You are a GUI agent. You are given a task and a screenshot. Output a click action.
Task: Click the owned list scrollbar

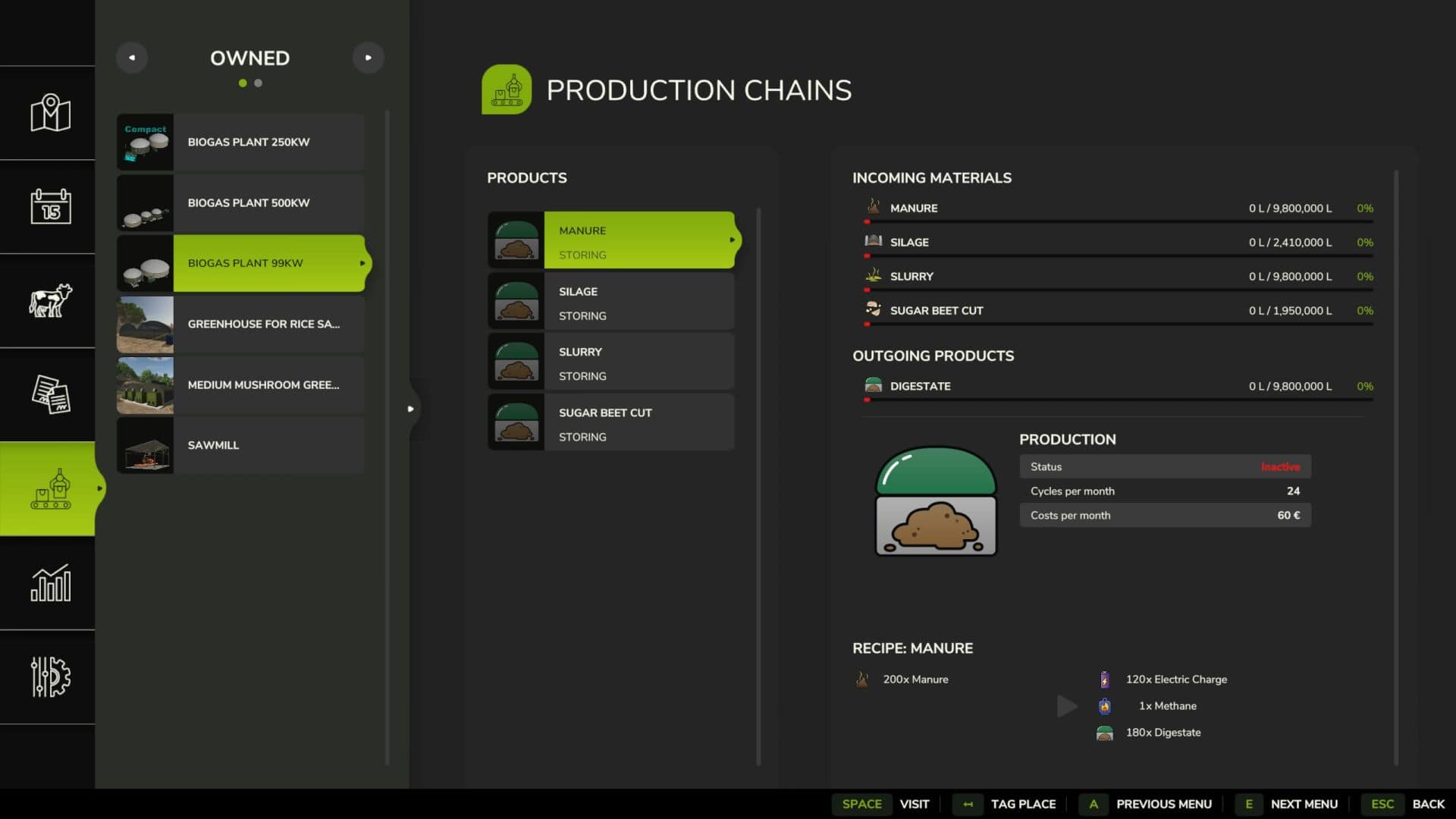388,438
